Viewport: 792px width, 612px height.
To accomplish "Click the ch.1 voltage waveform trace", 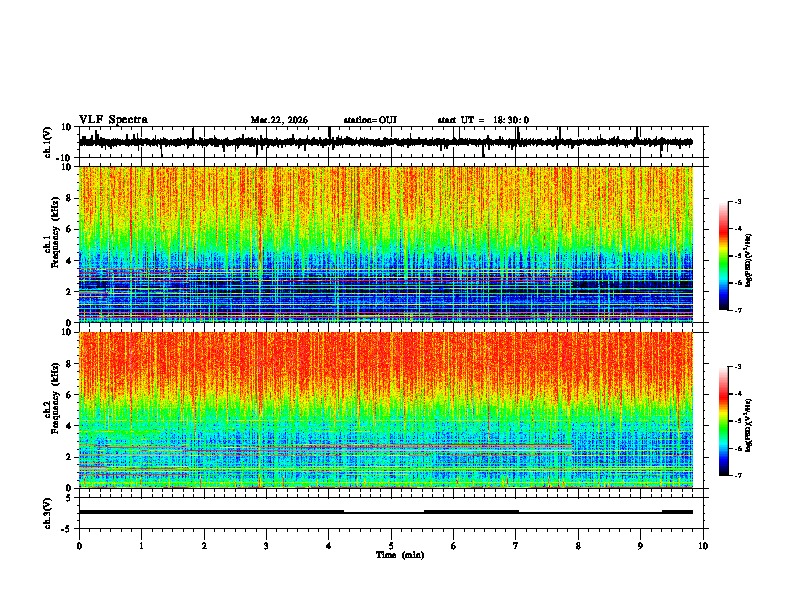I will 385,142.
